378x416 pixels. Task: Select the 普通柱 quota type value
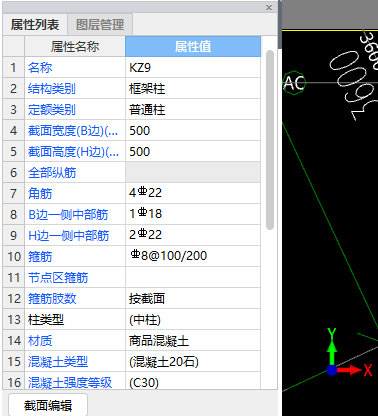point(193,110)
